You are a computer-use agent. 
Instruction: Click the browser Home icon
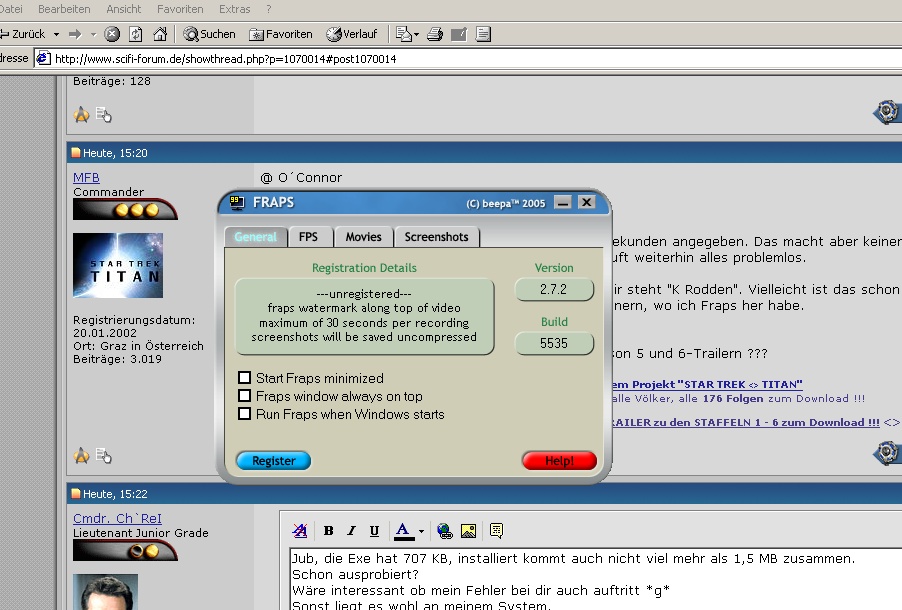click(159, 34)
